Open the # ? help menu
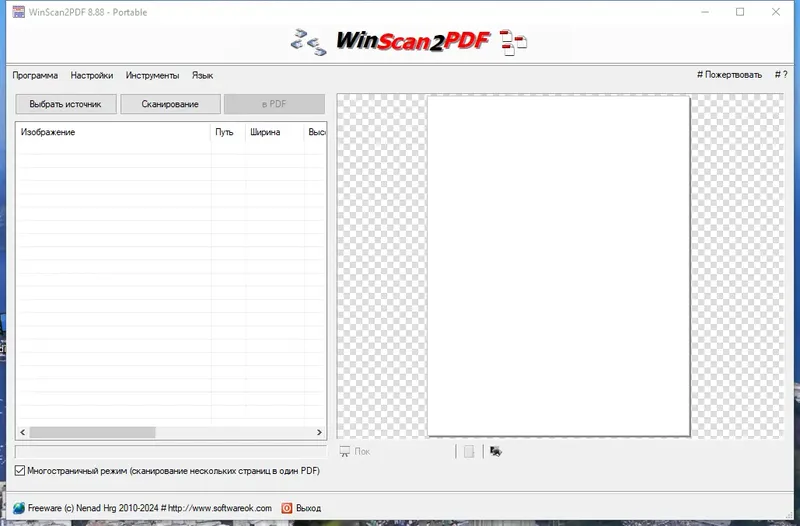 pyautogui.click(x=781, y=75)
